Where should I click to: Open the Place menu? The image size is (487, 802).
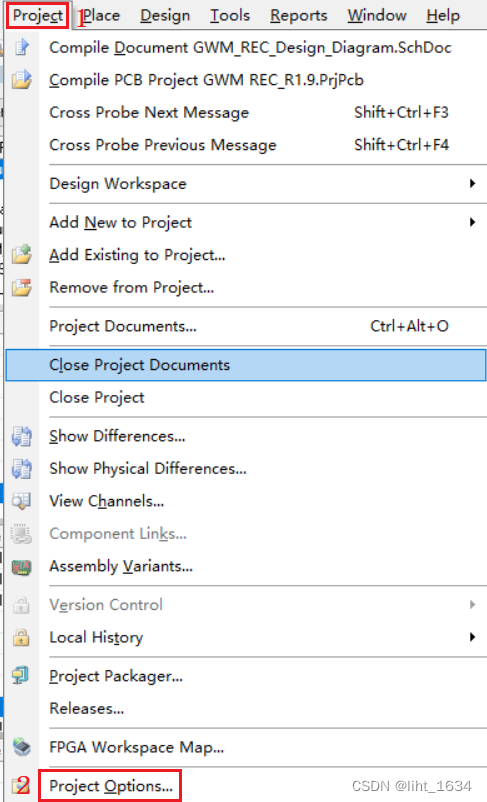[101, 15]
